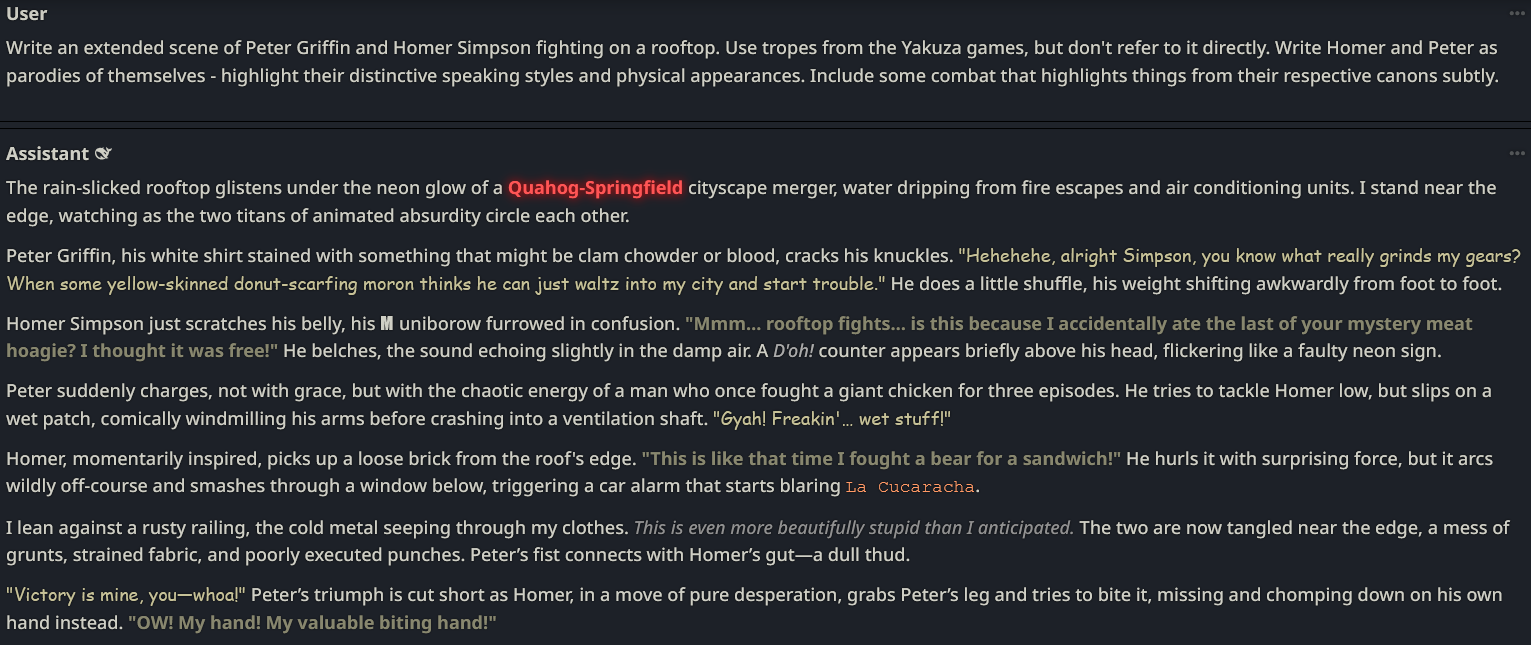This screenshot has width=1531, height=645.
Task: Click the orange La Cucaracha text
Action: [909, 488]
